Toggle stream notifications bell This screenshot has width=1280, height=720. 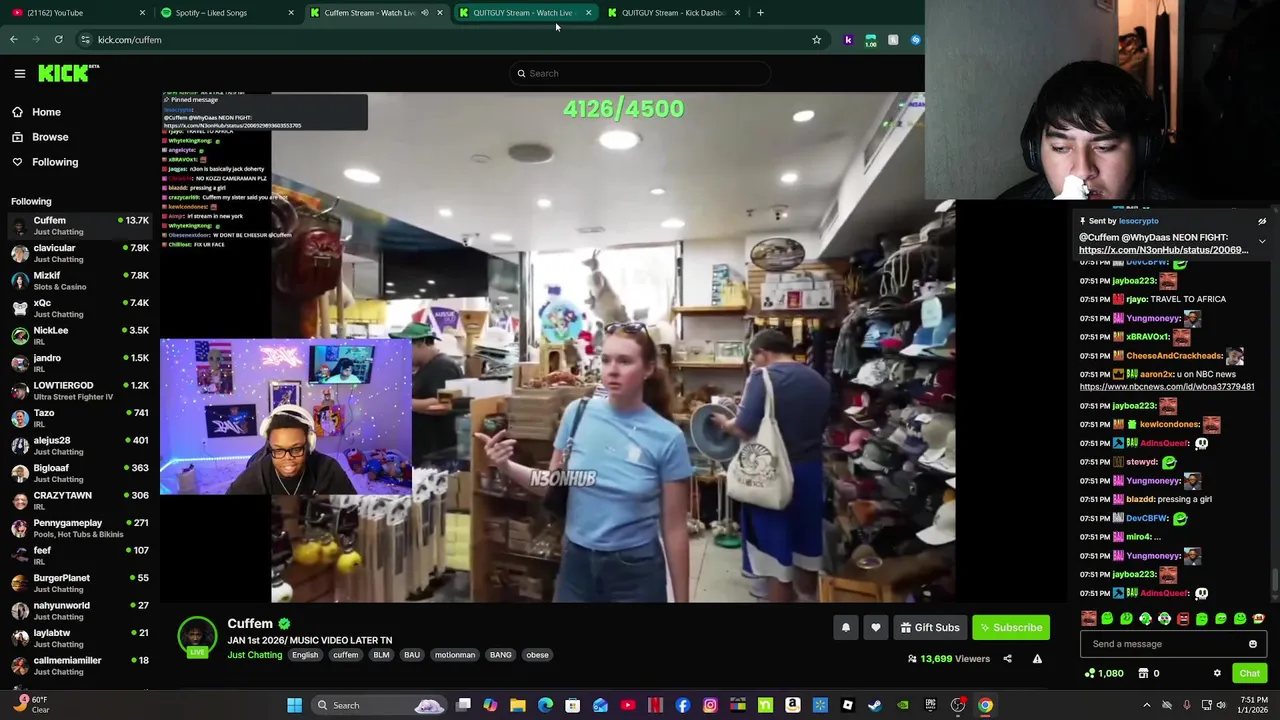[x=845, y=628]
